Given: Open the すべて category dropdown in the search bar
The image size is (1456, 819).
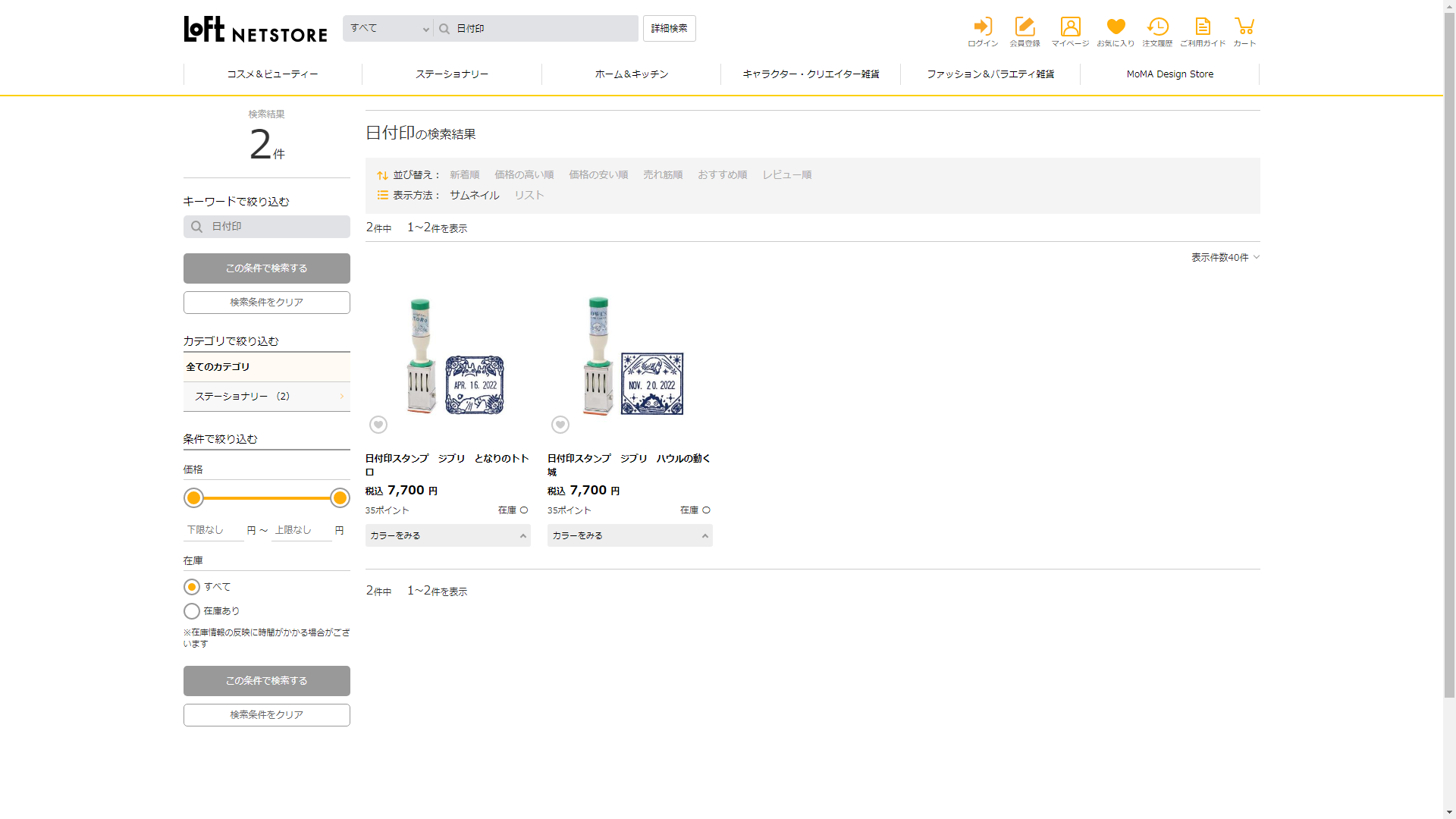Looking at the screenshot, I should [x=388, y=29].
